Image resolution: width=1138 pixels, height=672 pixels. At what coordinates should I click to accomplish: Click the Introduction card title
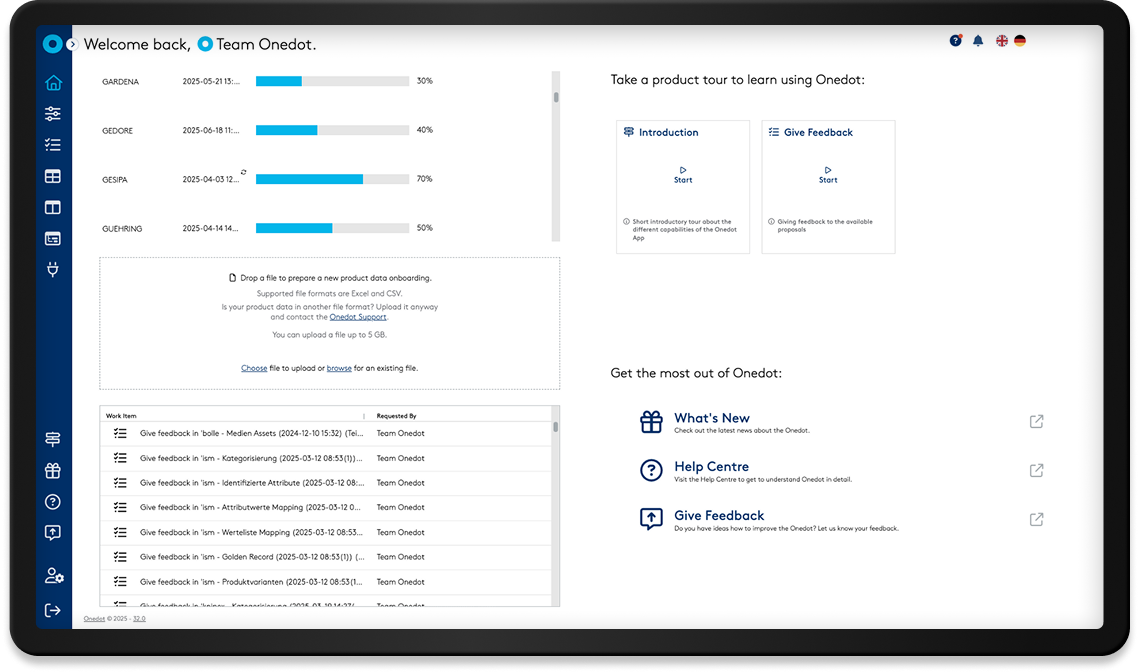coord(668,132)
